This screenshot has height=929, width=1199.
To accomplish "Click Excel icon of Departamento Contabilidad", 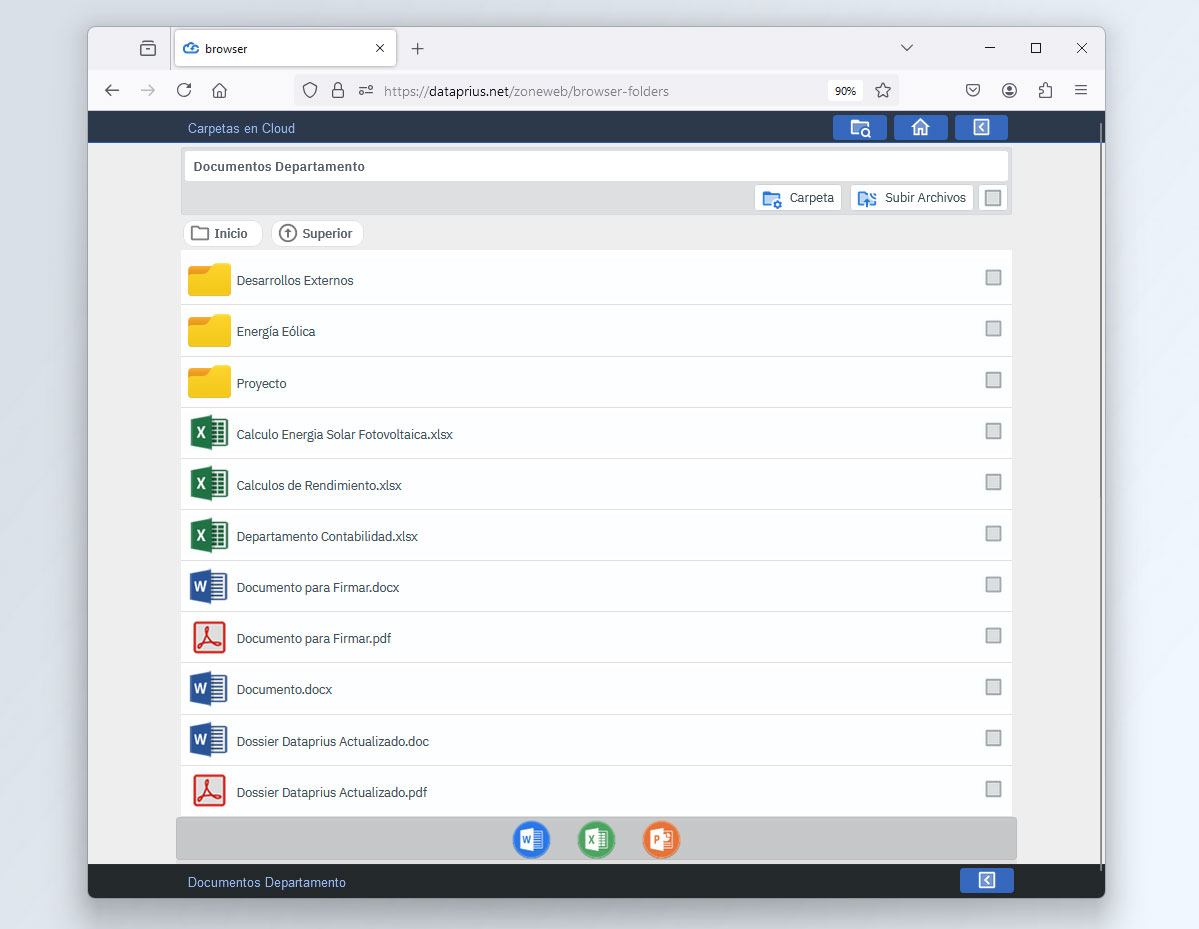I will (x=209, y=535).
